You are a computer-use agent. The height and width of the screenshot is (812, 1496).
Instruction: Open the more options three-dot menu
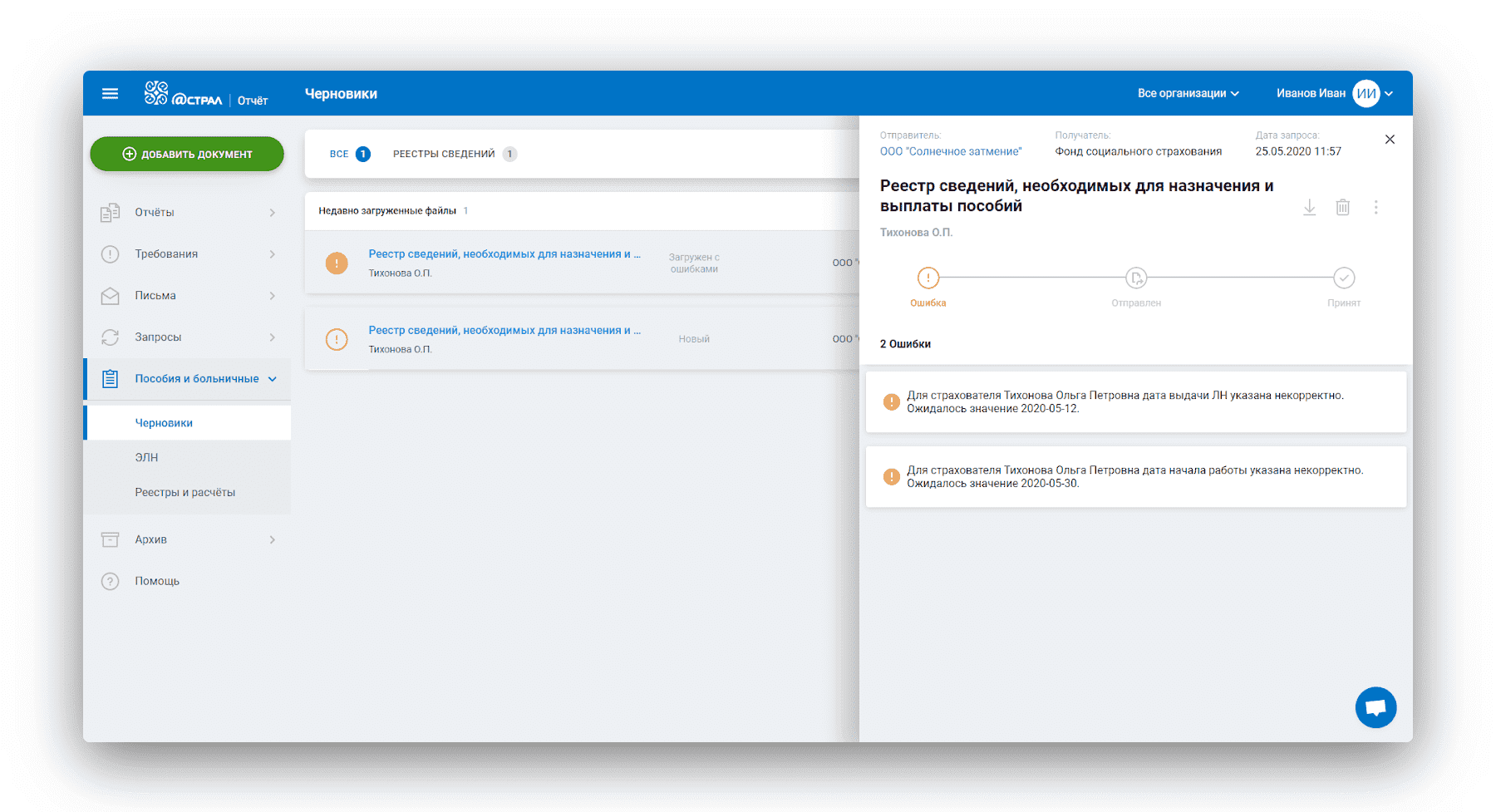[1375, 207]
